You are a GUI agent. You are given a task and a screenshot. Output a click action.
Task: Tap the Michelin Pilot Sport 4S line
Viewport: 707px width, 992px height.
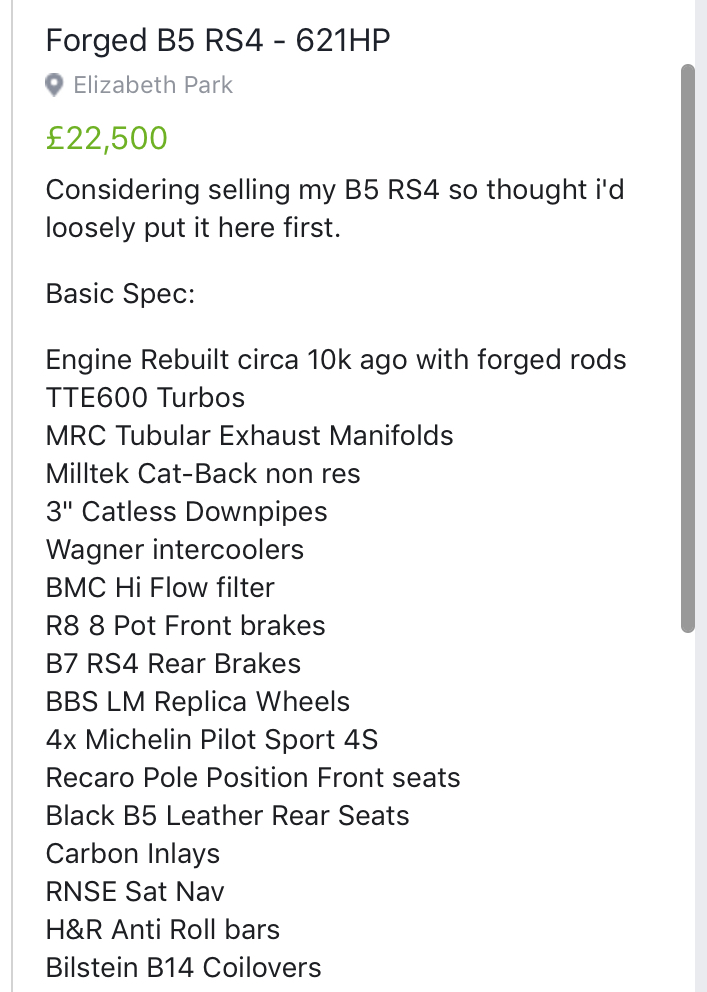click(212, 740)
